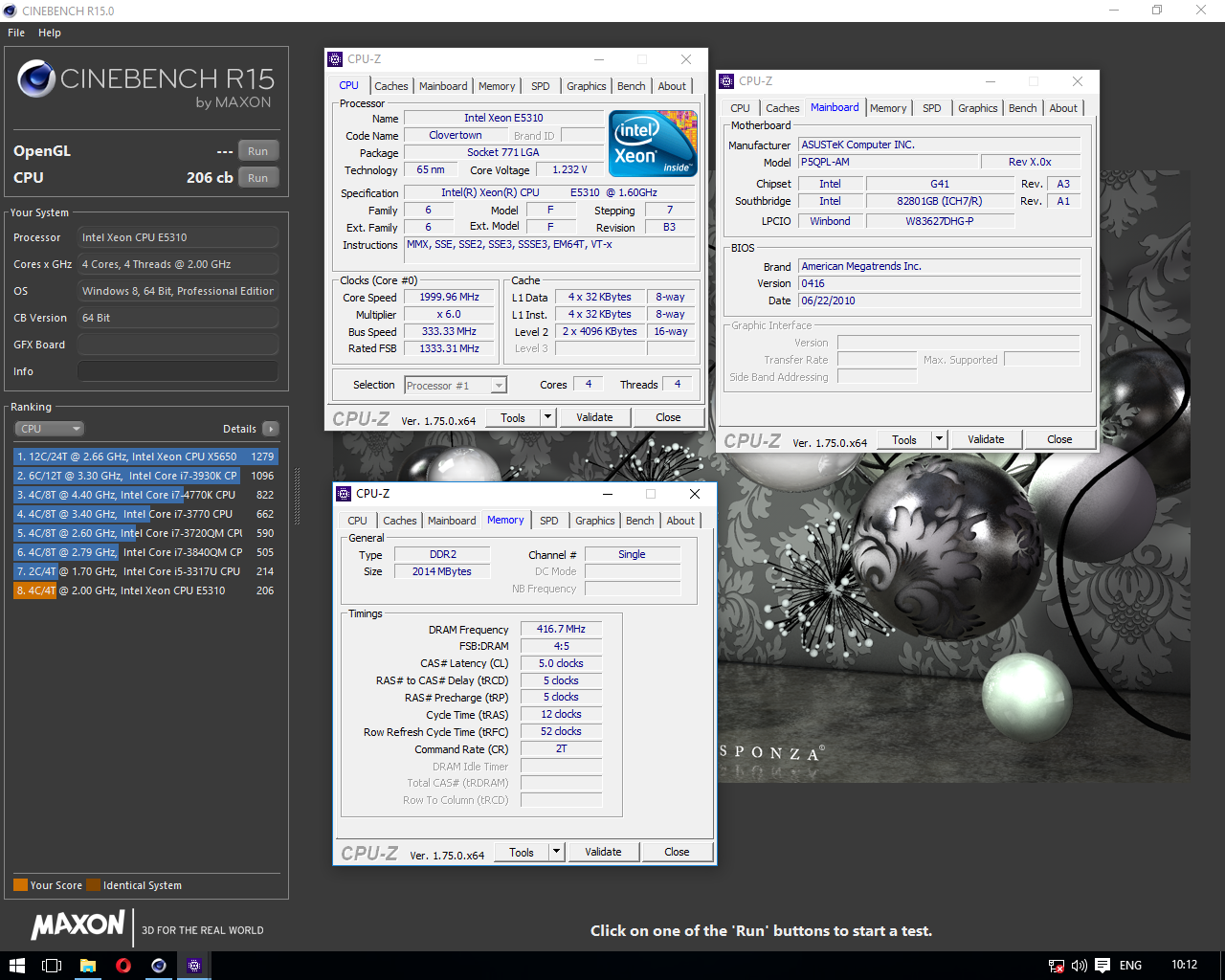The image size is (1225, 980).
Task: Expand Tools dropdown arrow in Mainboard window
Action: 939,439
